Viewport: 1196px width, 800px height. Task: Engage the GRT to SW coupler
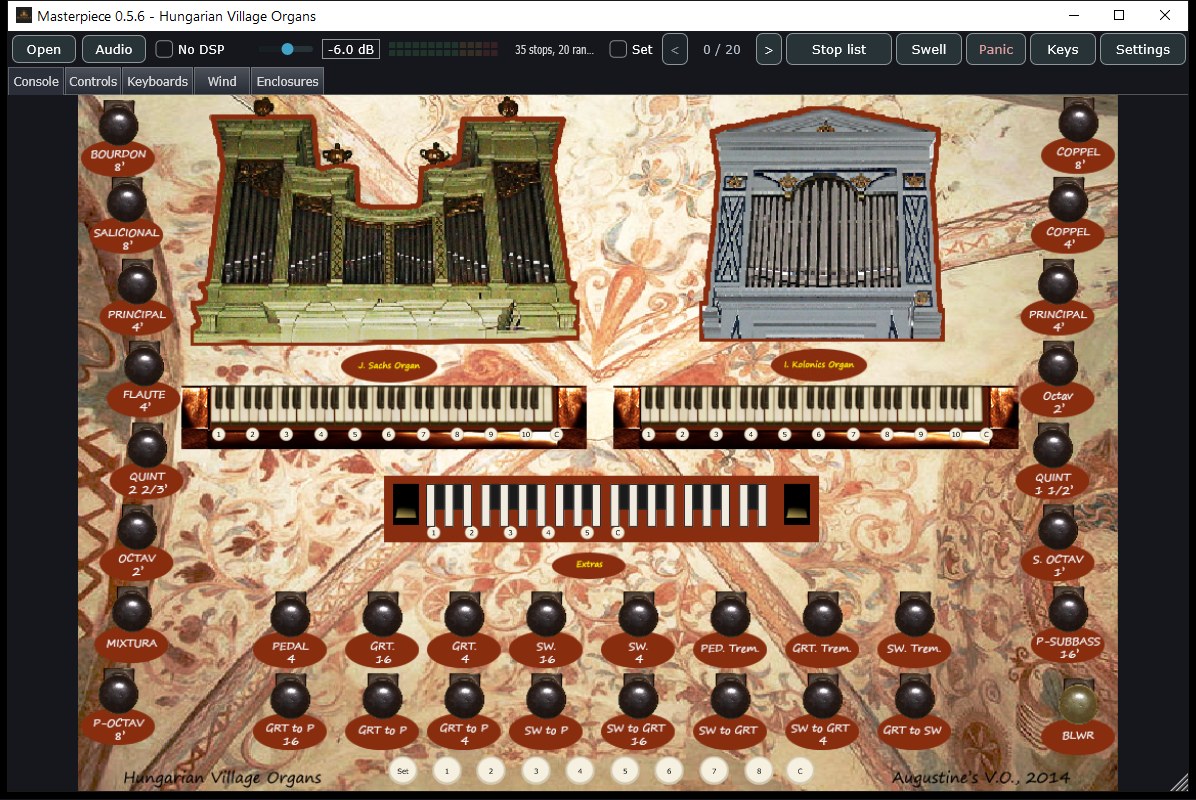coord(914,697)
